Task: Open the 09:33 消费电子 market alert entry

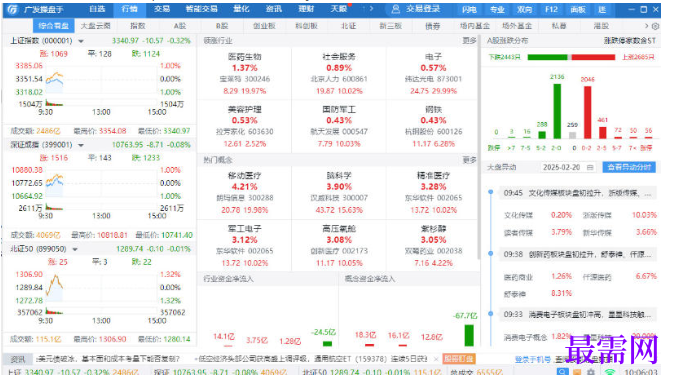Action: coord(578,315)
